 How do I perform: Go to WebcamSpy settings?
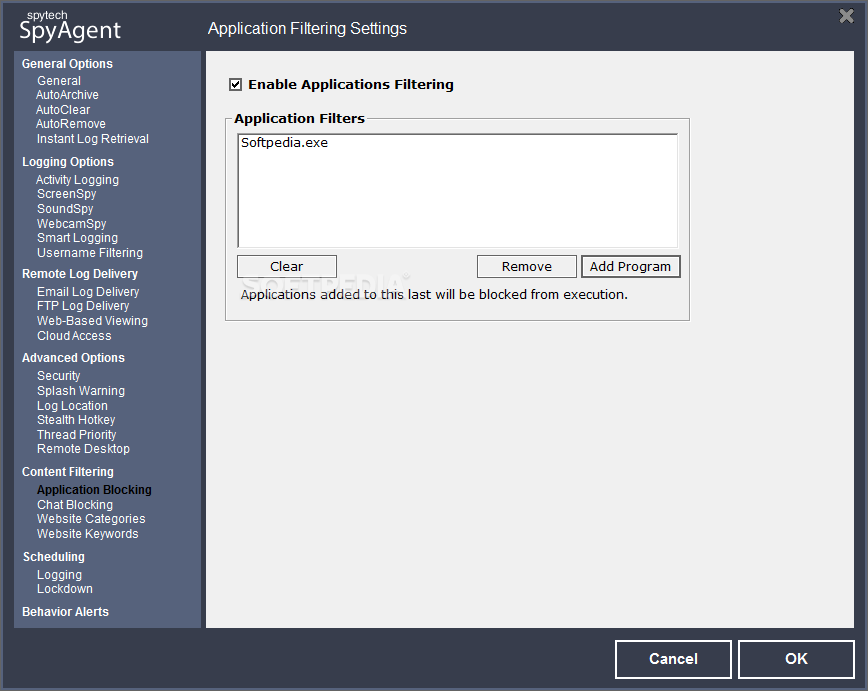tap(71, 224)
